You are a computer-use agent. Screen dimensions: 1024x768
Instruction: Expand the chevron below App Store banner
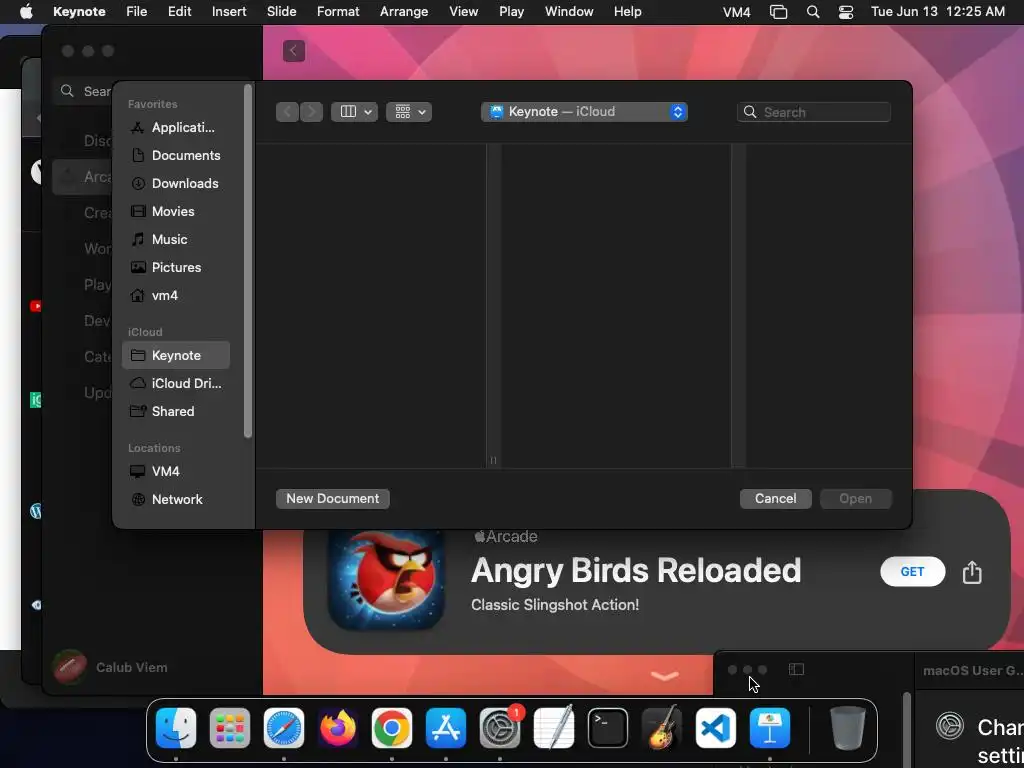tap(665, 676)
